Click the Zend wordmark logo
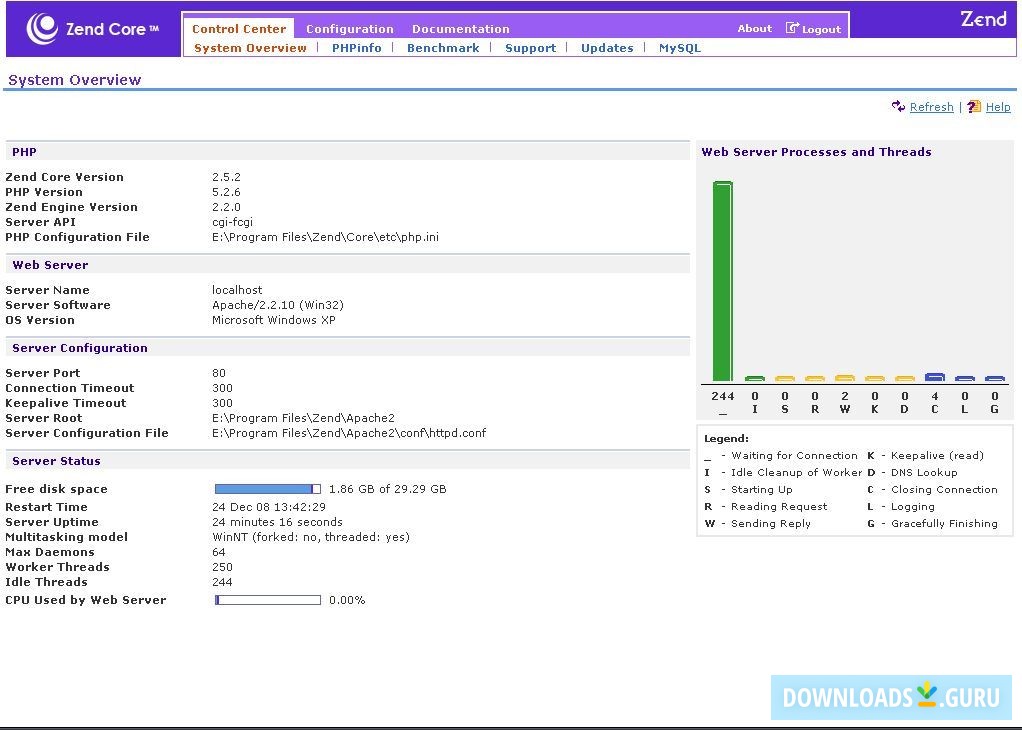The width and height of the screenshot is (1022, 730). pyautogui.click(x=984, y=19)
